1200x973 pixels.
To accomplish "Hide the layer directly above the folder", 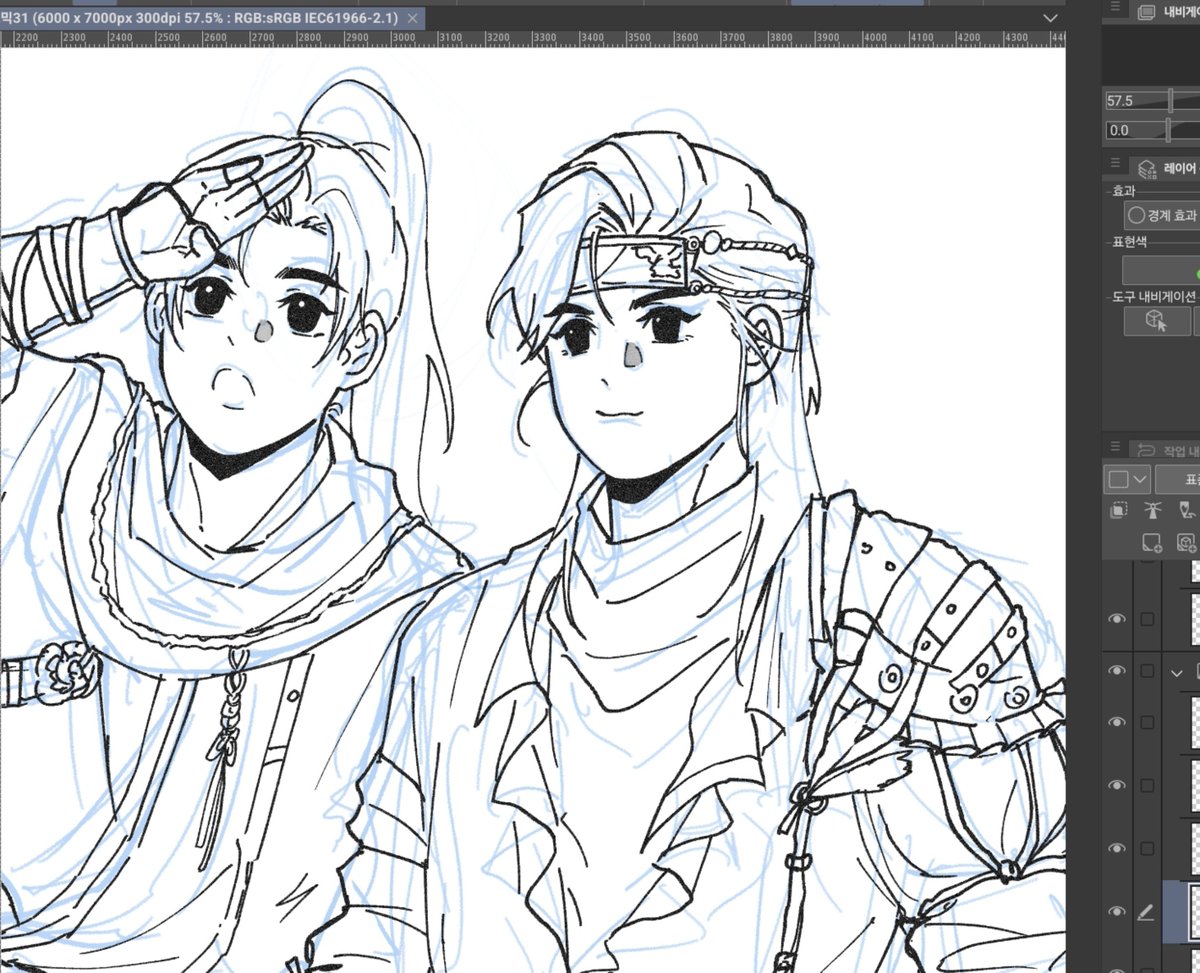I will coord(1117,619).
